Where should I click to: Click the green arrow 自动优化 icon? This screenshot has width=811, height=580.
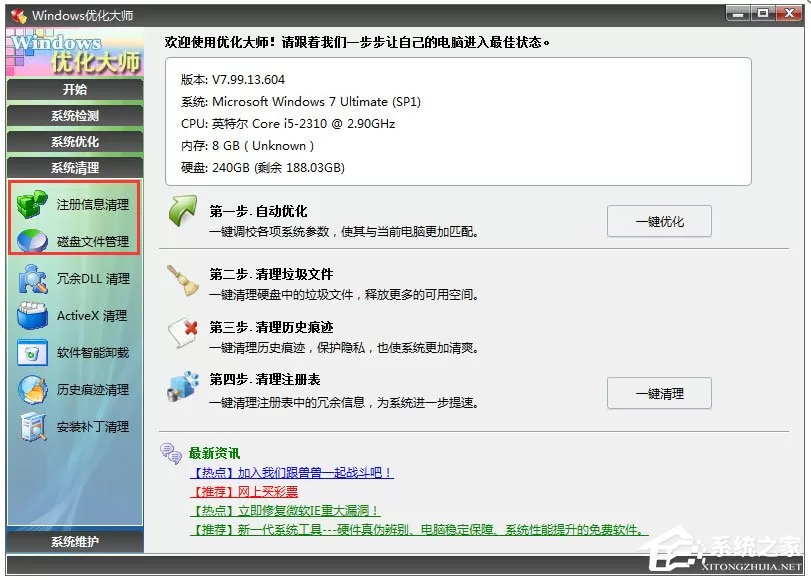pyautogui.click(x=183, y=211)
